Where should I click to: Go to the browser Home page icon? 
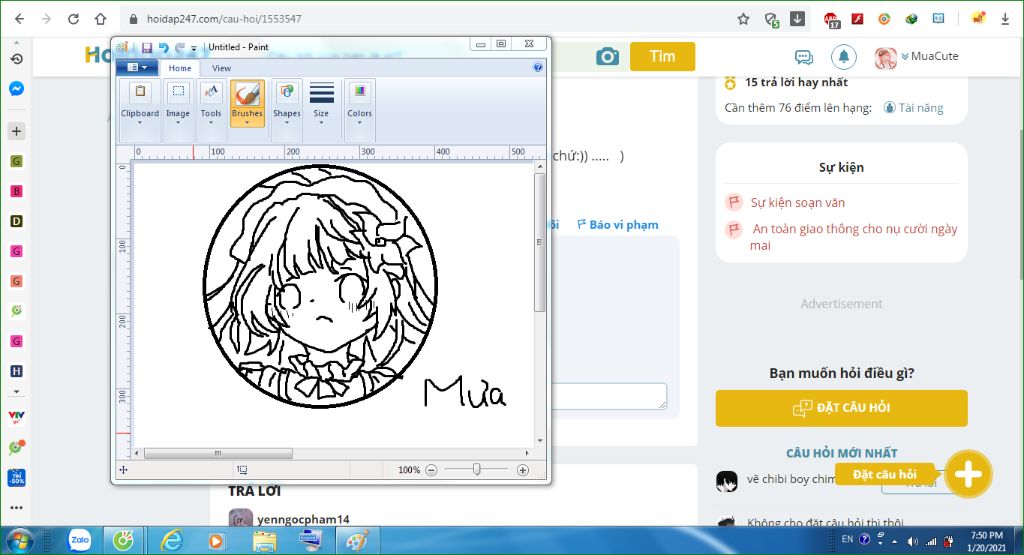[100, 19]
